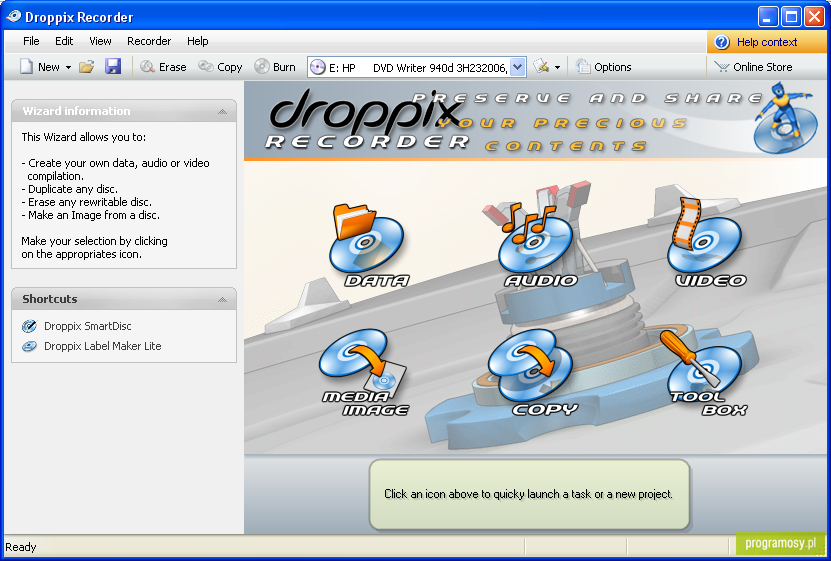Click the Erase disc toolbar button
The width and height of the screenshot is (831, 561).
coord(163,67)
